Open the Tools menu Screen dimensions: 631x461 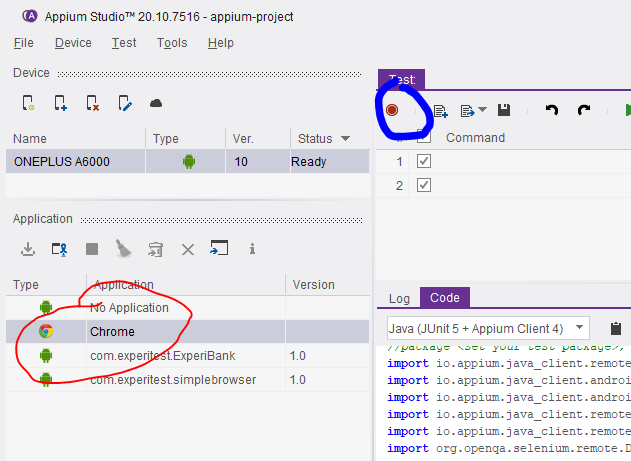pyautogui.click(x=172, y=43)
